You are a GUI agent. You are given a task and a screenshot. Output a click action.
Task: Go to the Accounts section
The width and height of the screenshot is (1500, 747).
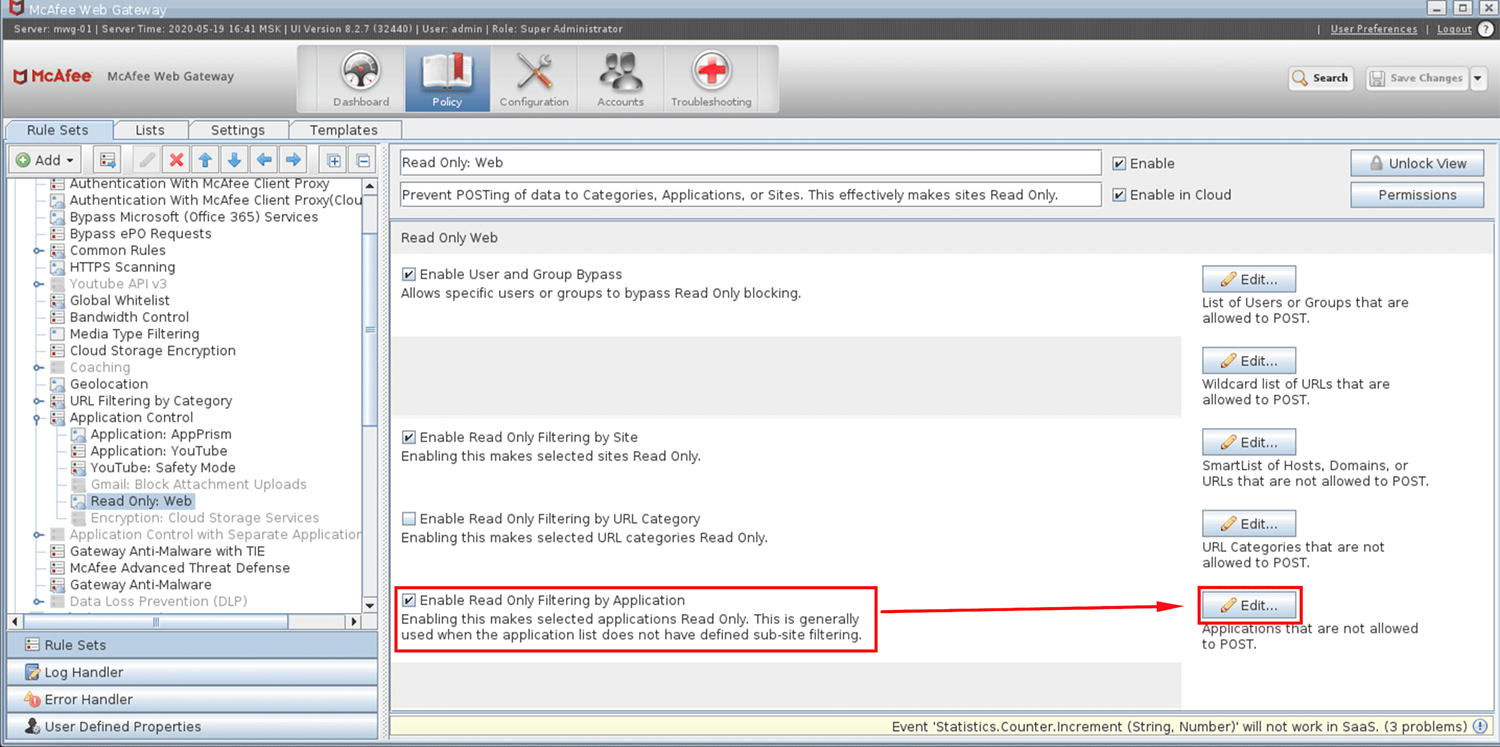pyautogui.click(x=620, y=79)
